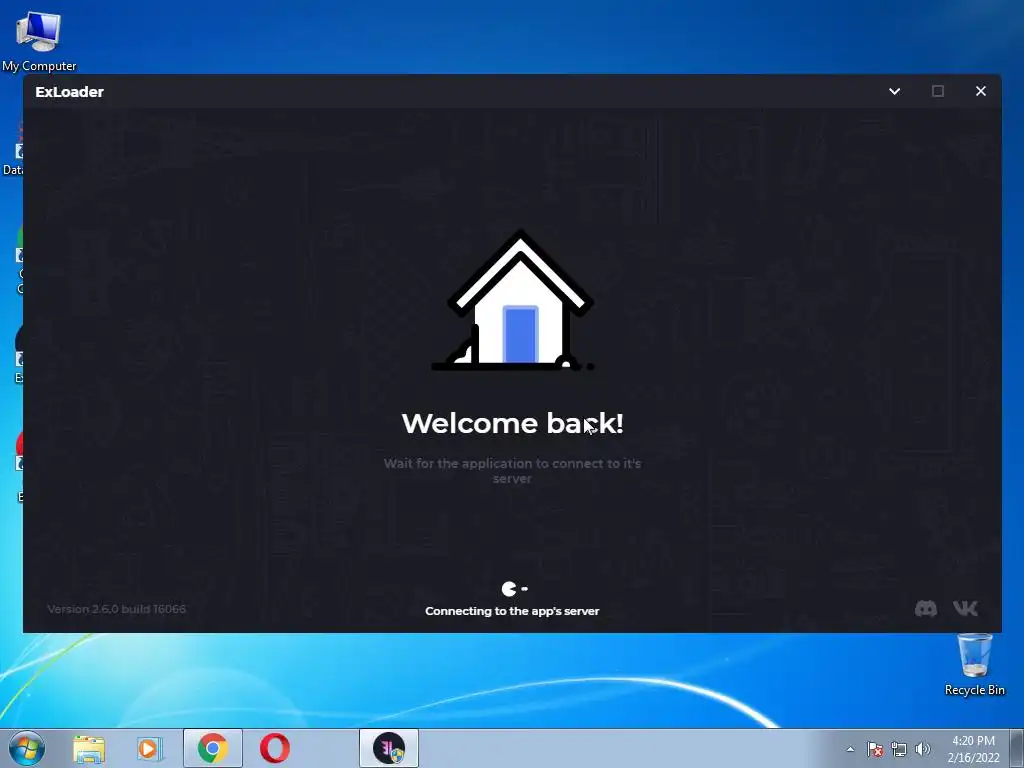Open the Recycle Bin on desktop
Screen dimensions: 1024x768
click(974, 664)
